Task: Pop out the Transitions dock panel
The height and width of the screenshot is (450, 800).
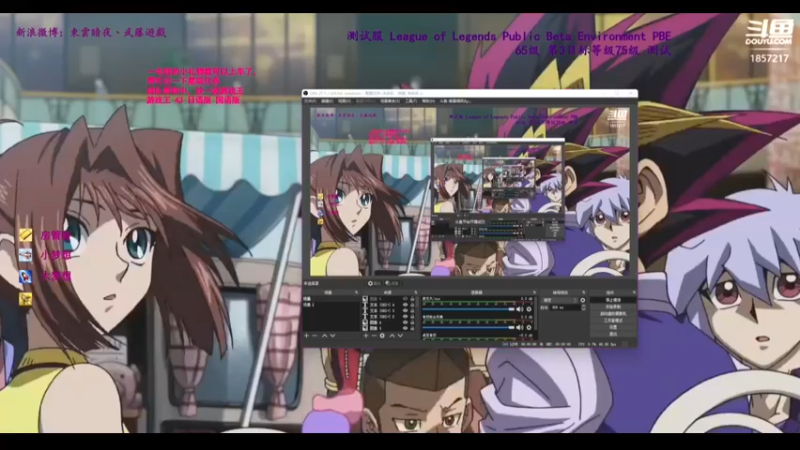Action: tap(584, 292)
